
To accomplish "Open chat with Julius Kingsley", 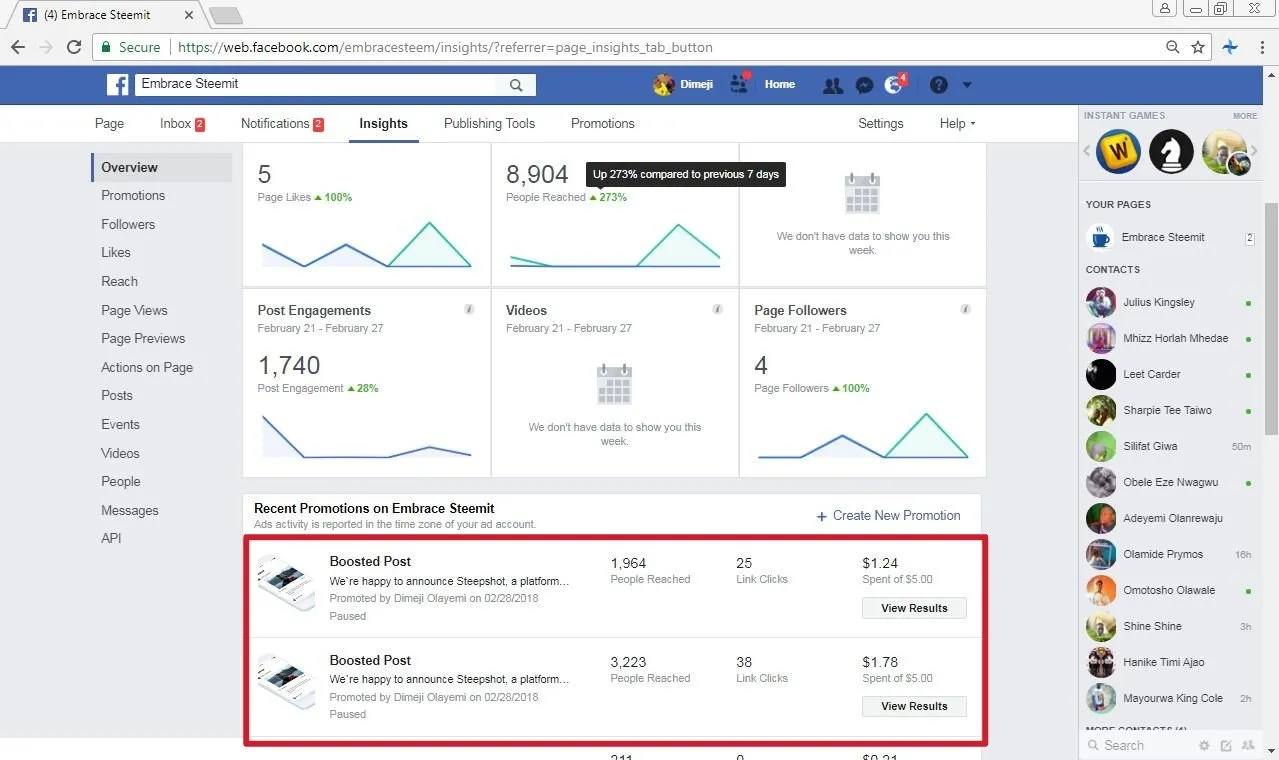I will pos(1170,303).
